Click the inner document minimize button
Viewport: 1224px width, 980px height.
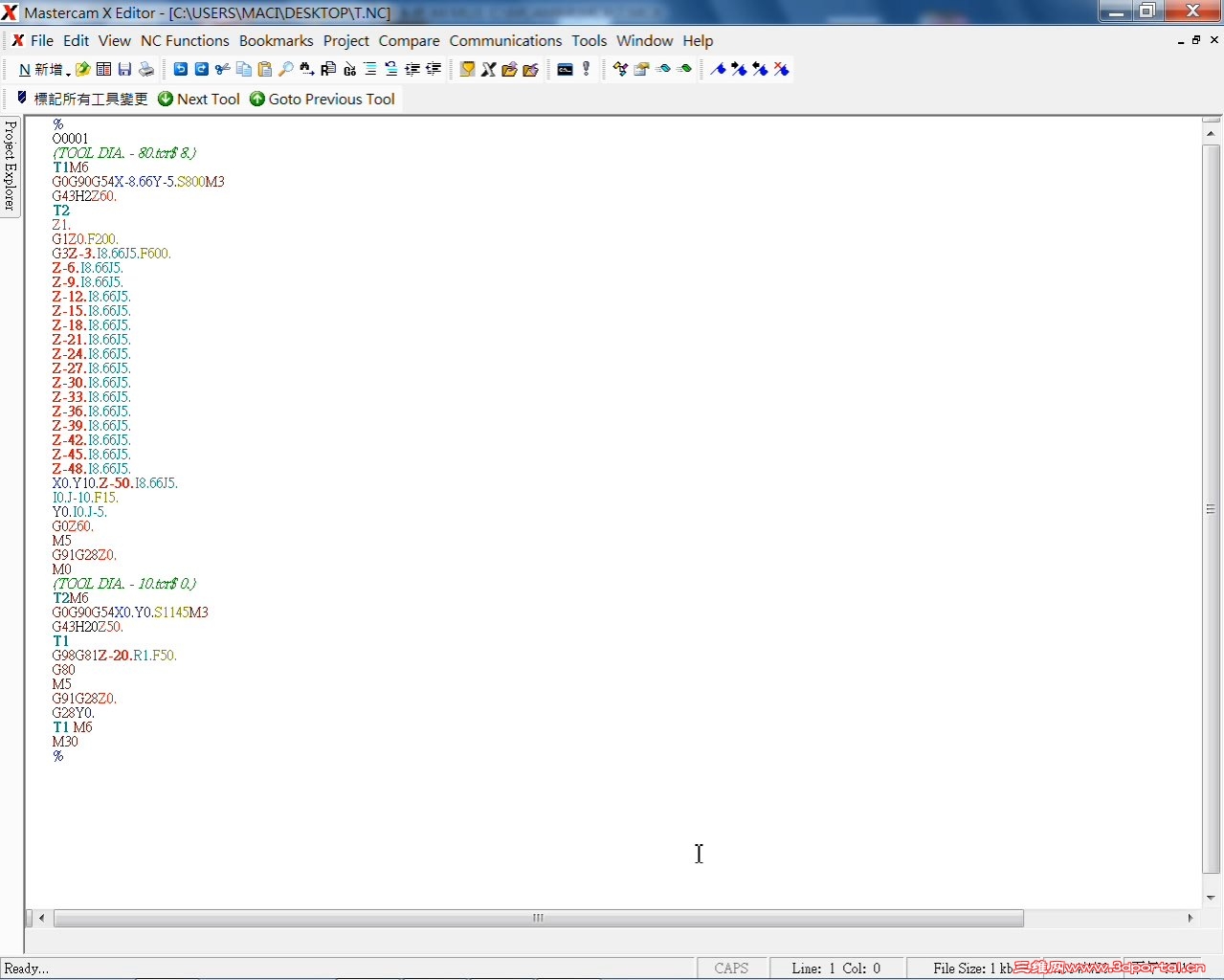(1180, 40)
